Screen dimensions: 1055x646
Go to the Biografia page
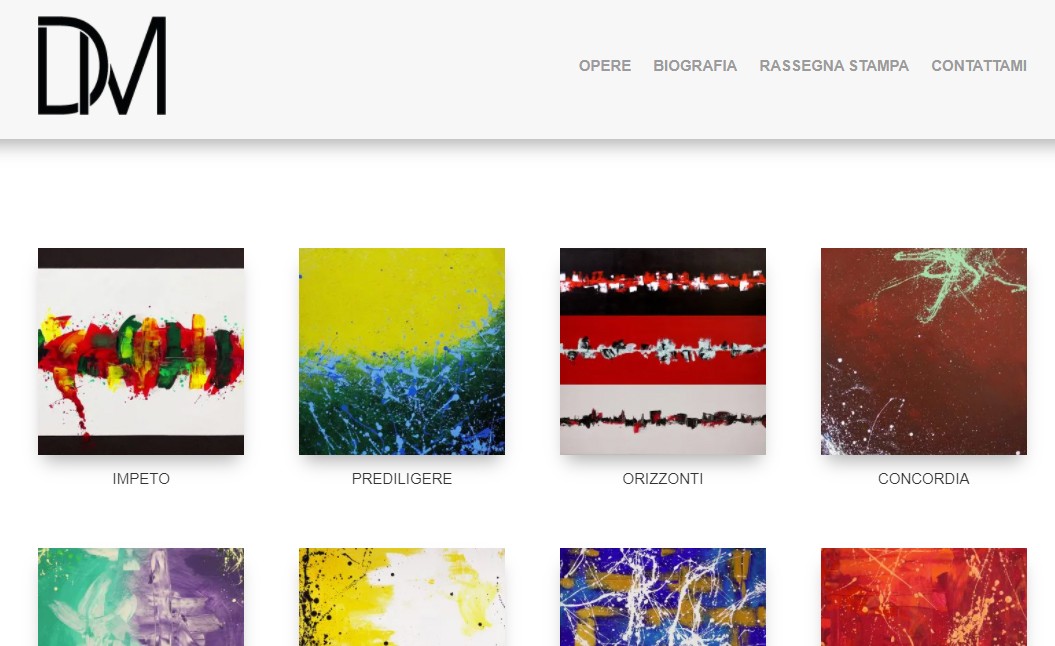coord(695,66)
